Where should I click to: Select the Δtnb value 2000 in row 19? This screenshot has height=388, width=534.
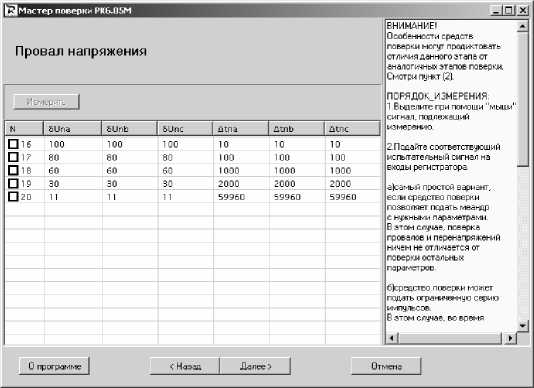pos(285,184)
